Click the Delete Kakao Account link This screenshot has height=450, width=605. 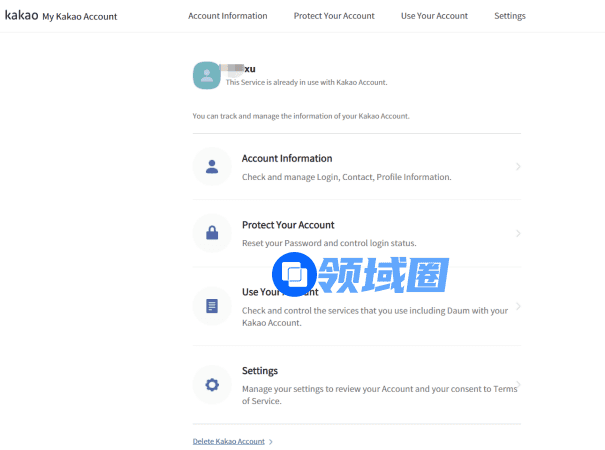(x=229, y=441)
